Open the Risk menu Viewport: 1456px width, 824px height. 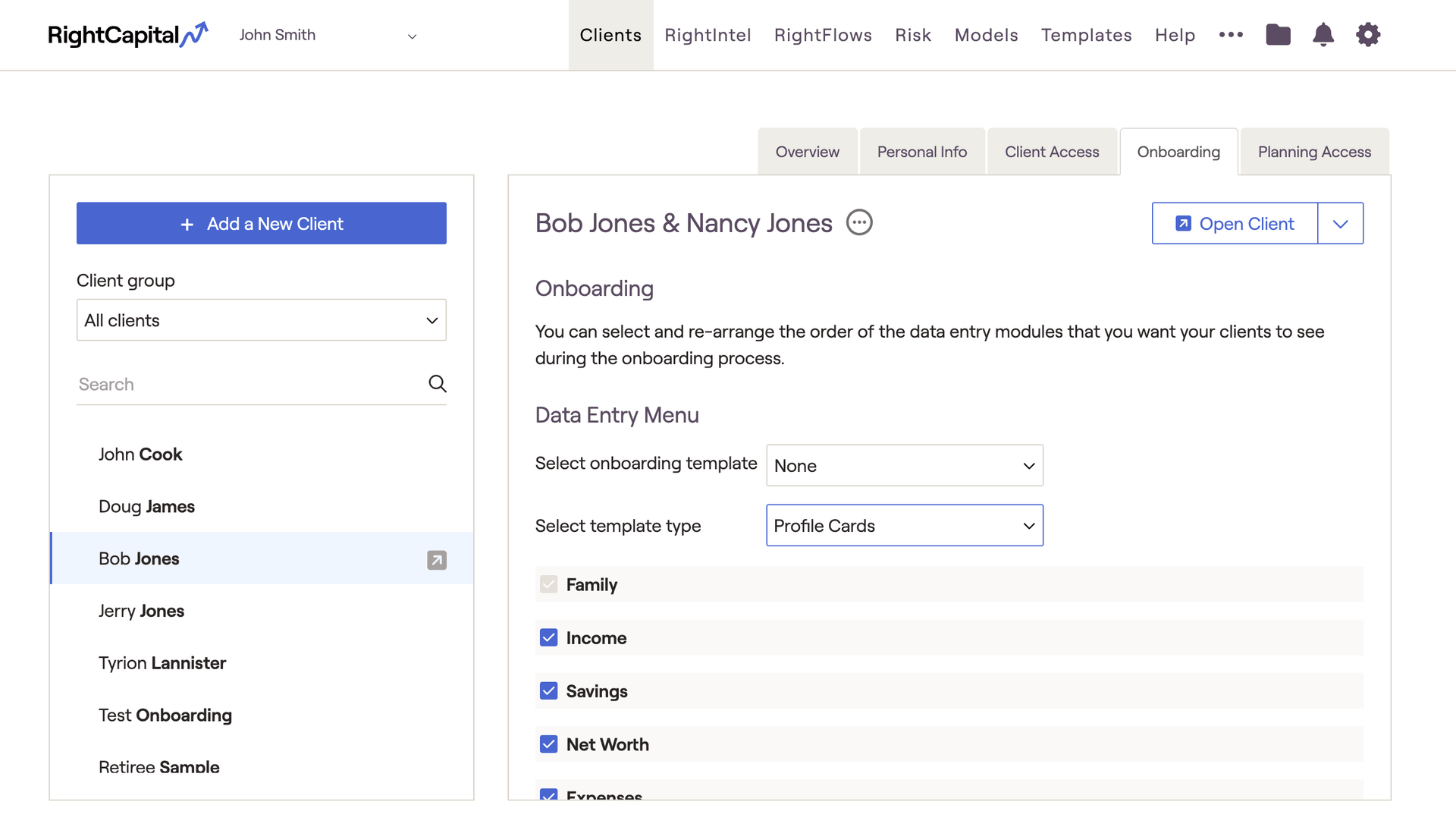(913, 36)
